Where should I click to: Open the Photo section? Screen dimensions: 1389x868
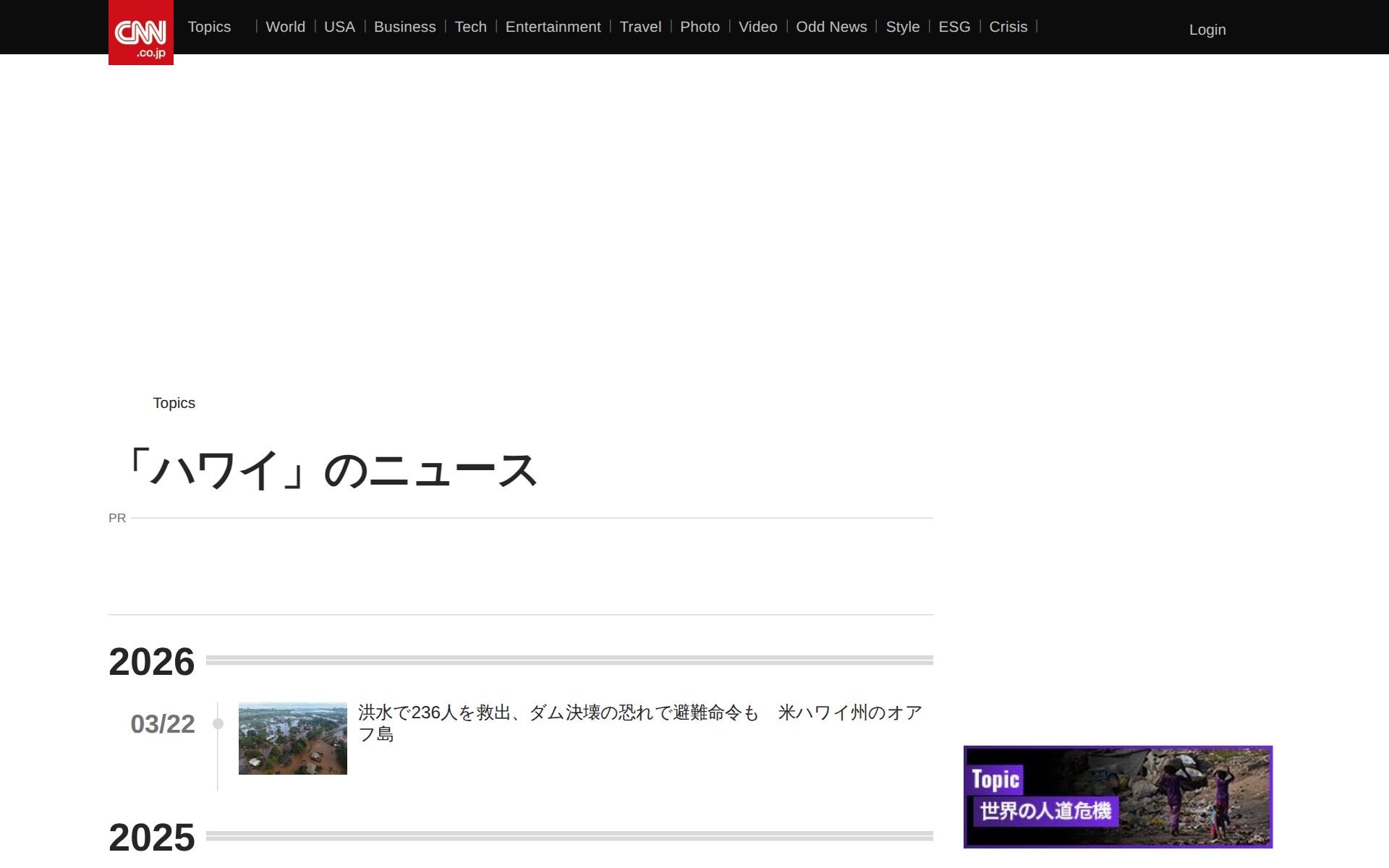[700, 27]
